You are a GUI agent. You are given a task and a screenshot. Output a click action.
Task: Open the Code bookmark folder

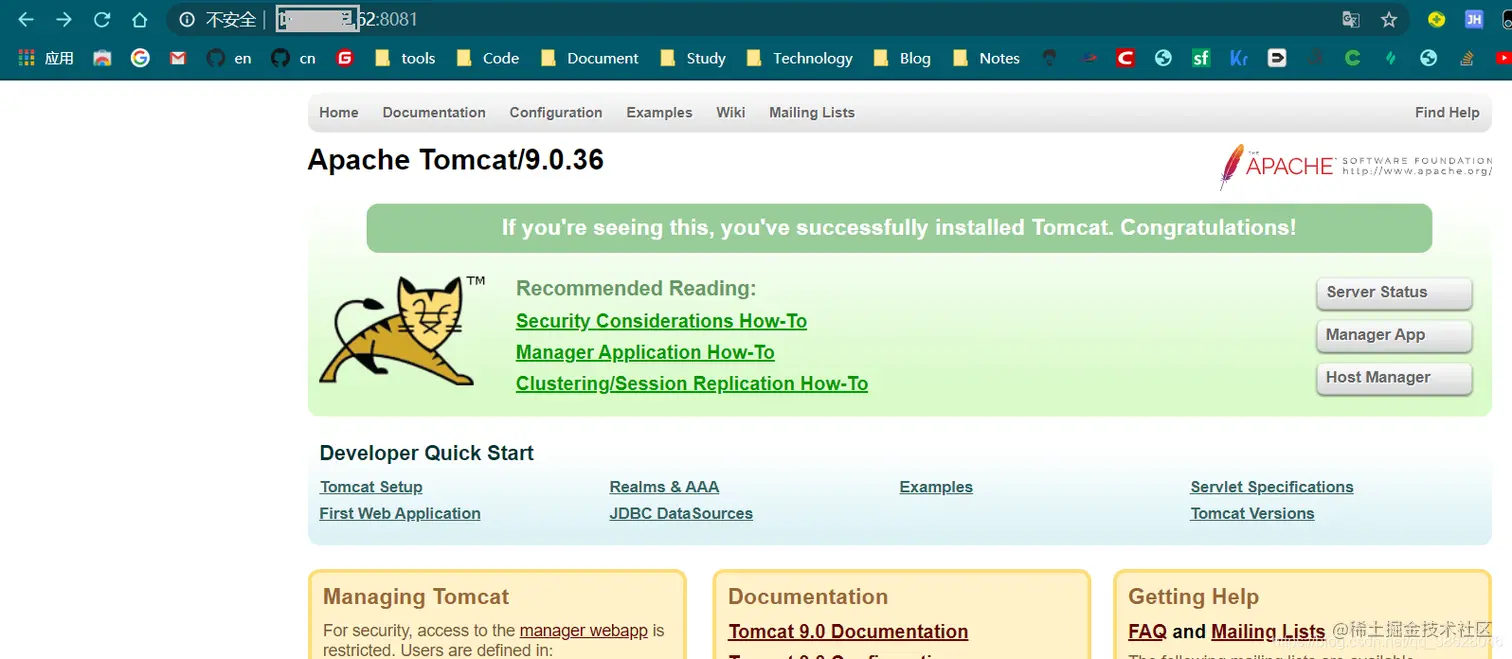pos(487,58)
